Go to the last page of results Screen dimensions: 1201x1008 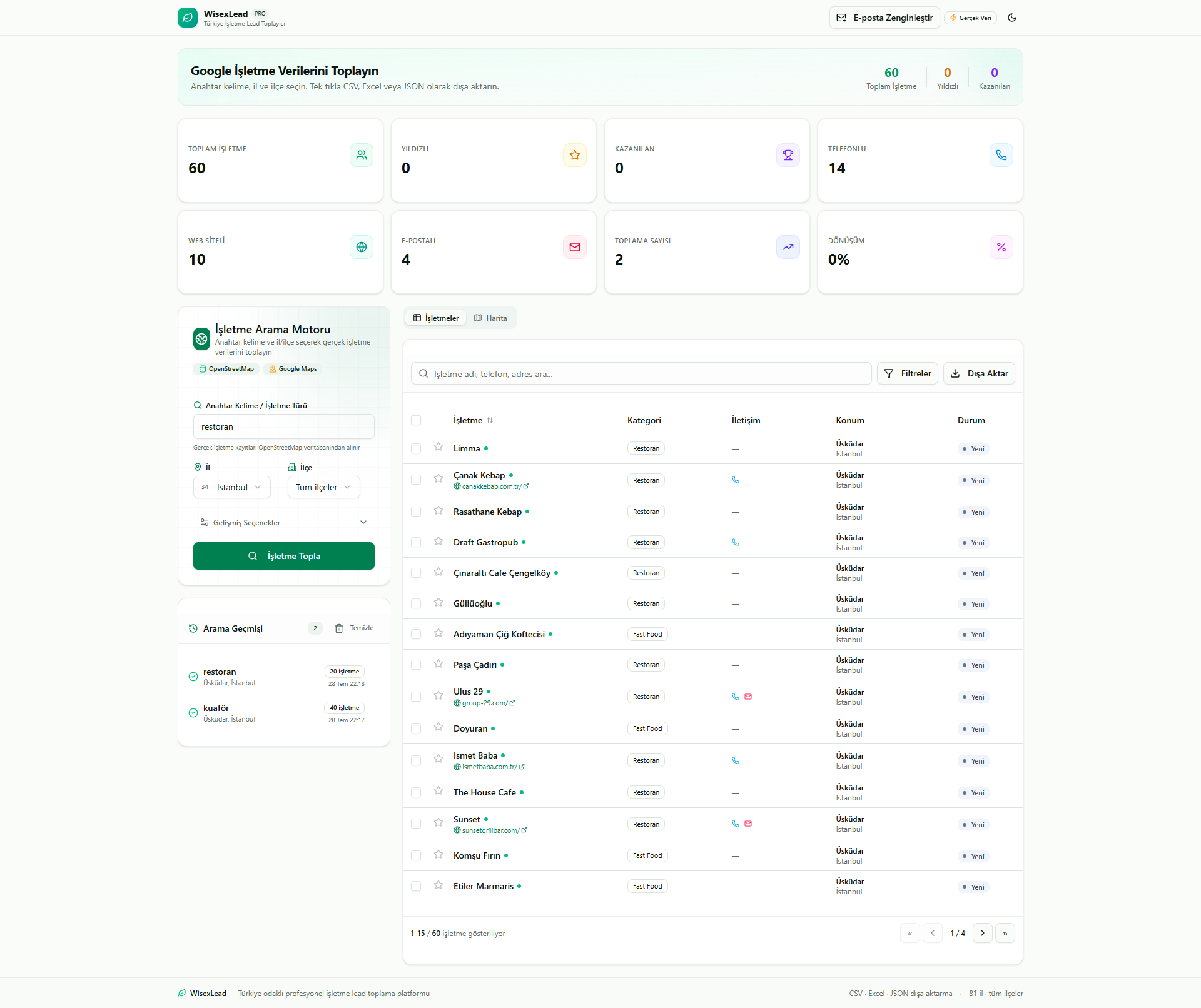coord(1005,933)
